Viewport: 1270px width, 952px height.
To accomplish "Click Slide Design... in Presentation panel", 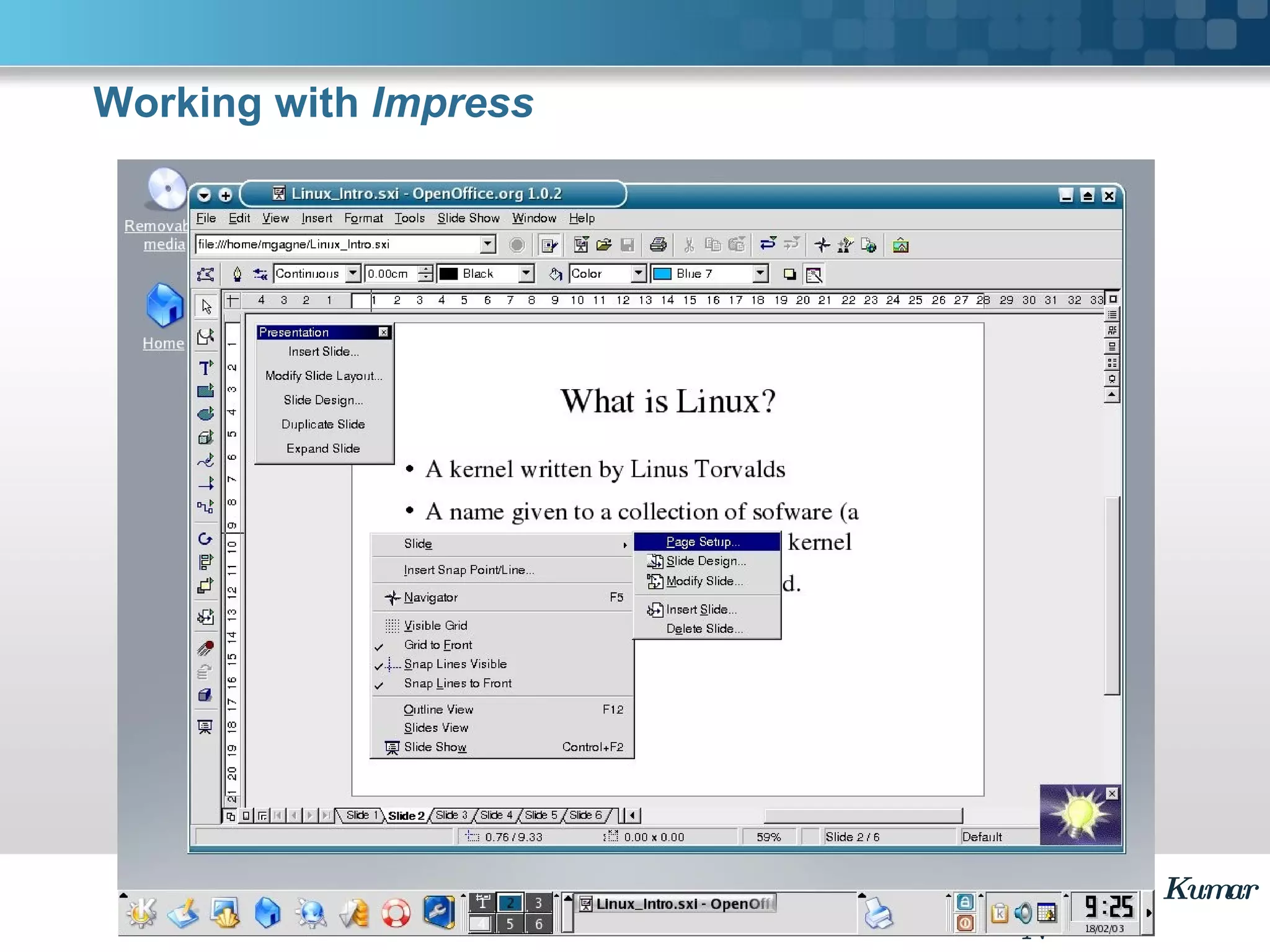I will [324, 400].
